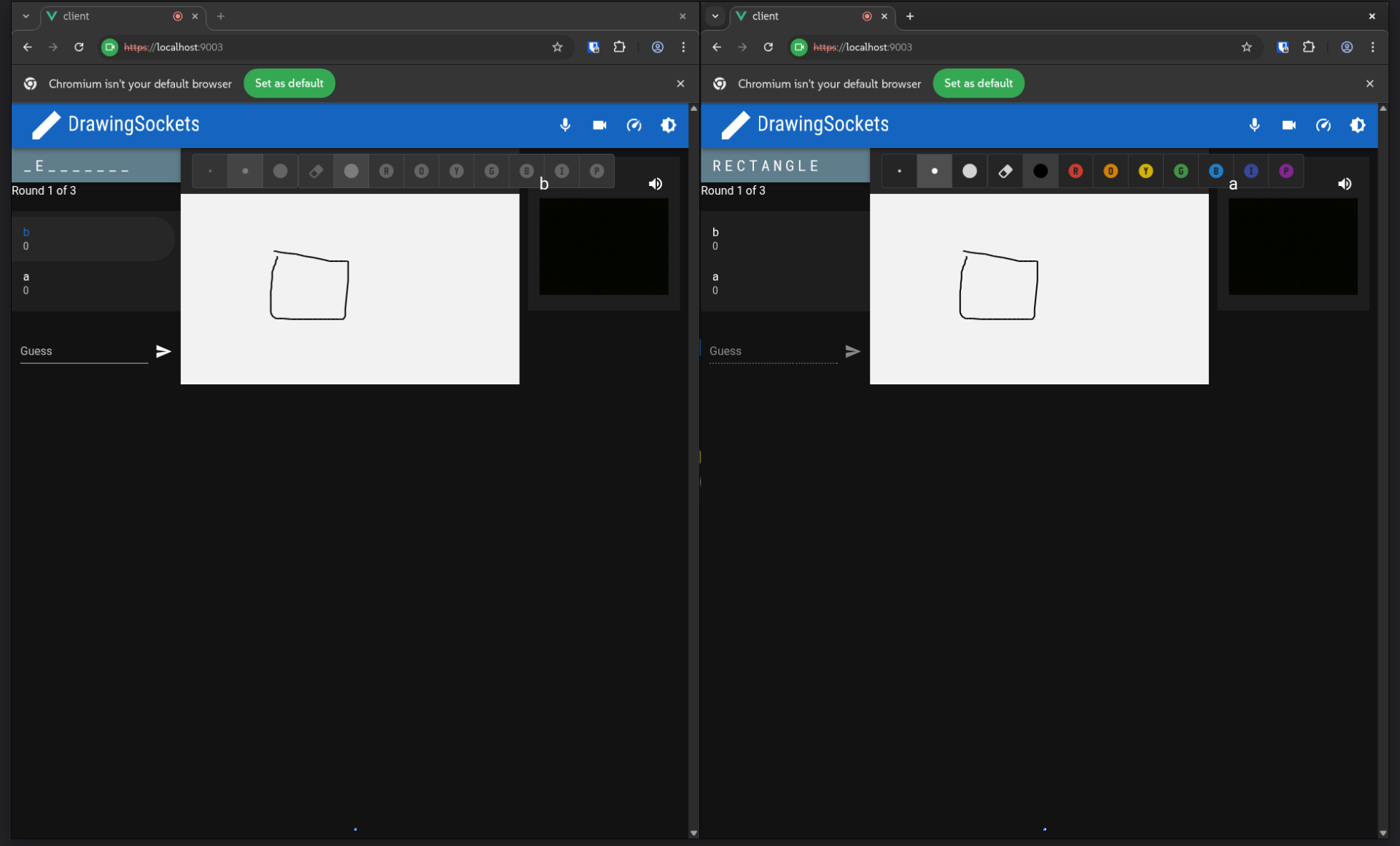Click the Set as default button
This screenshot has width=1400, height=846.
(978, 83)
